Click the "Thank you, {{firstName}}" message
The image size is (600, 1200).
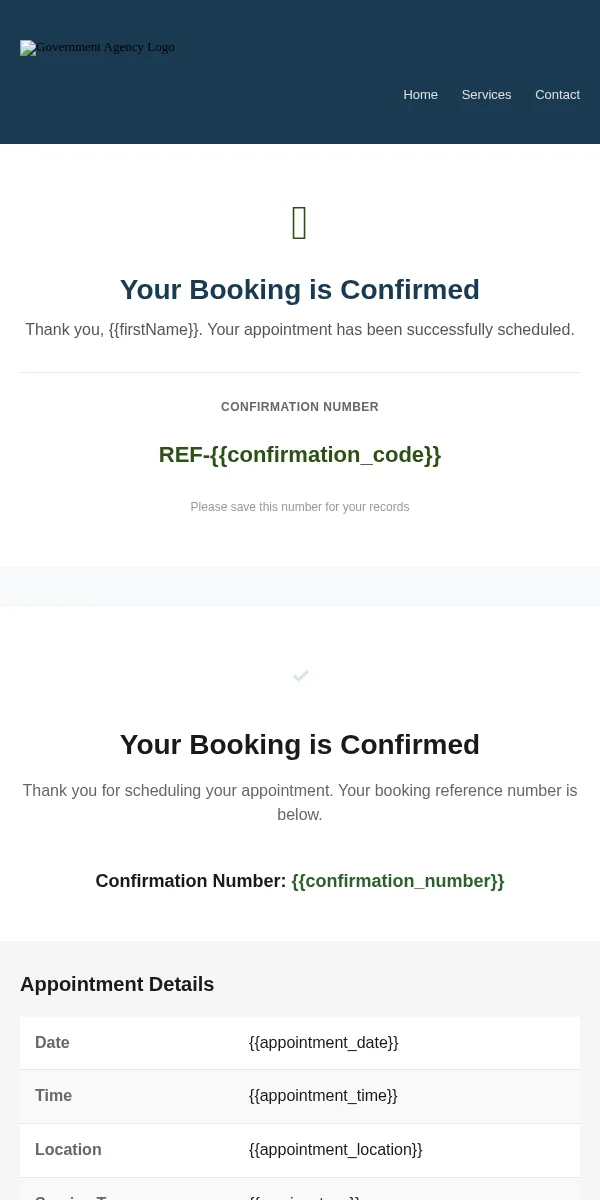(x=300, y=329)
